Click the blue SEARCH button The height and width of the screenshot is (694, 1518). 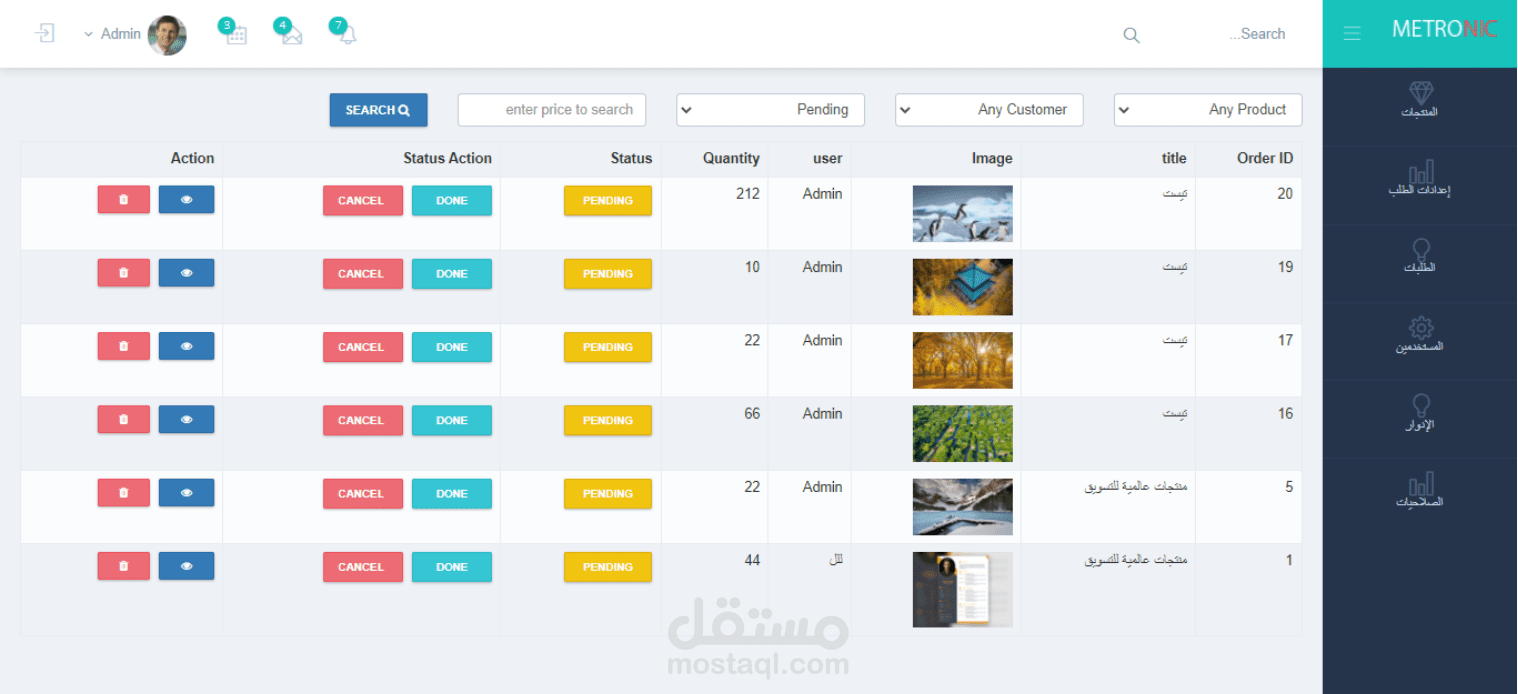(378, 110)
